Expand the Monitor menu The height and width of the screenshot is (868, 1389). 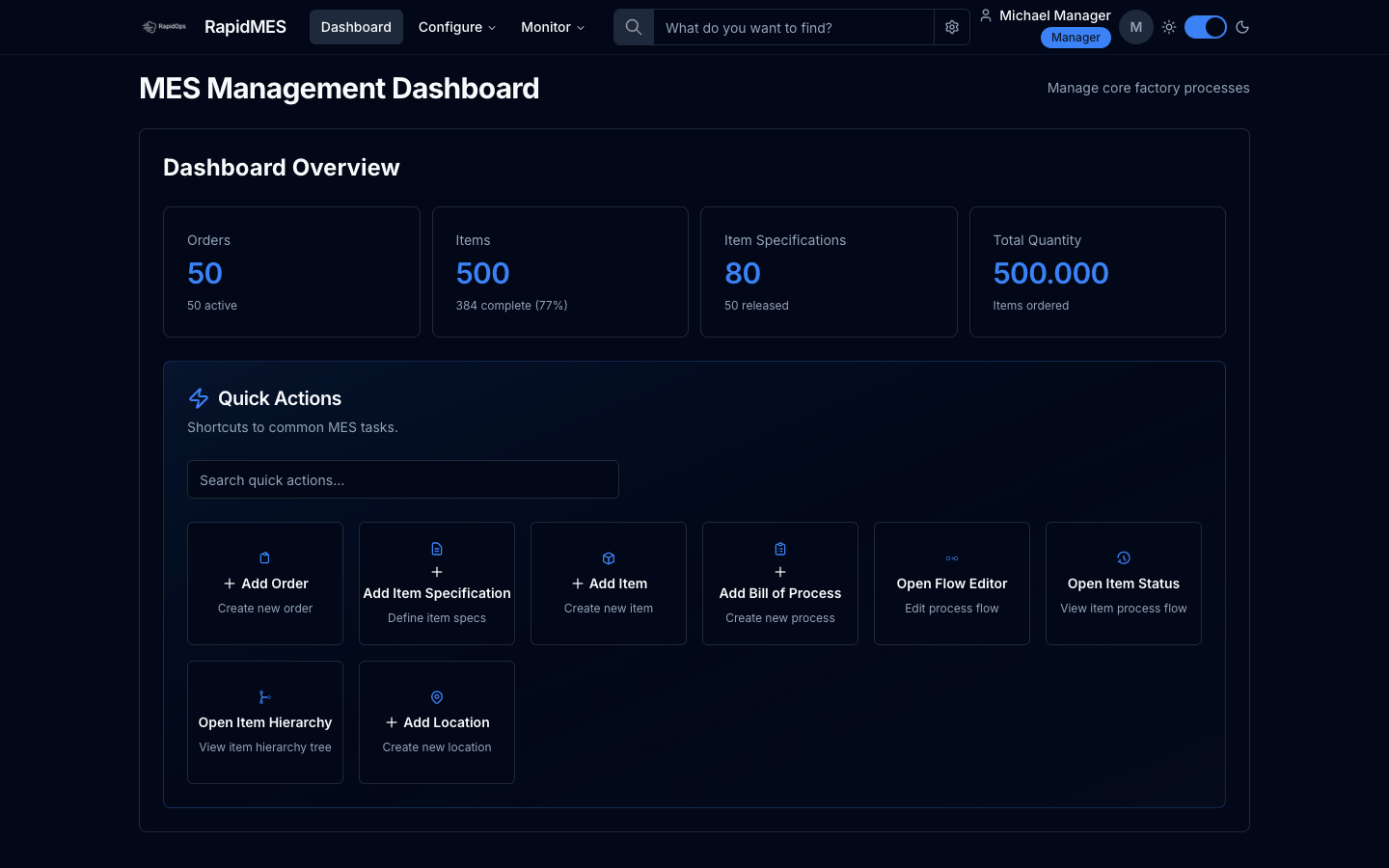(553, 27)
